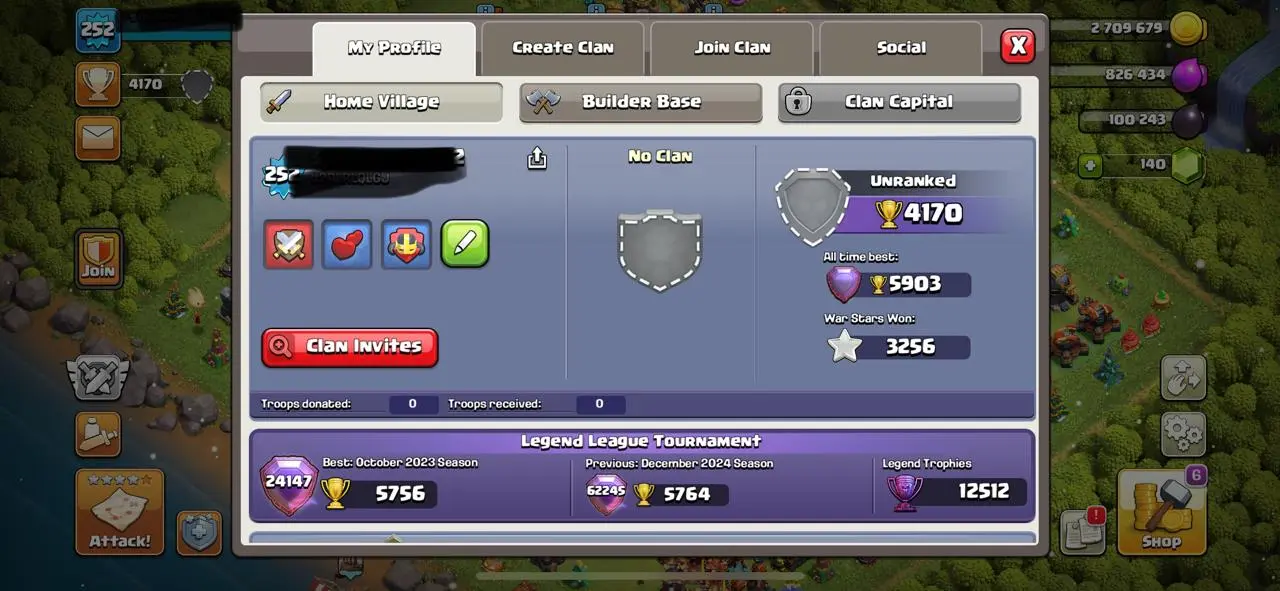Click the red Clan Invites button
This screenshot has height=591, width=1280.
click(350, 347)
